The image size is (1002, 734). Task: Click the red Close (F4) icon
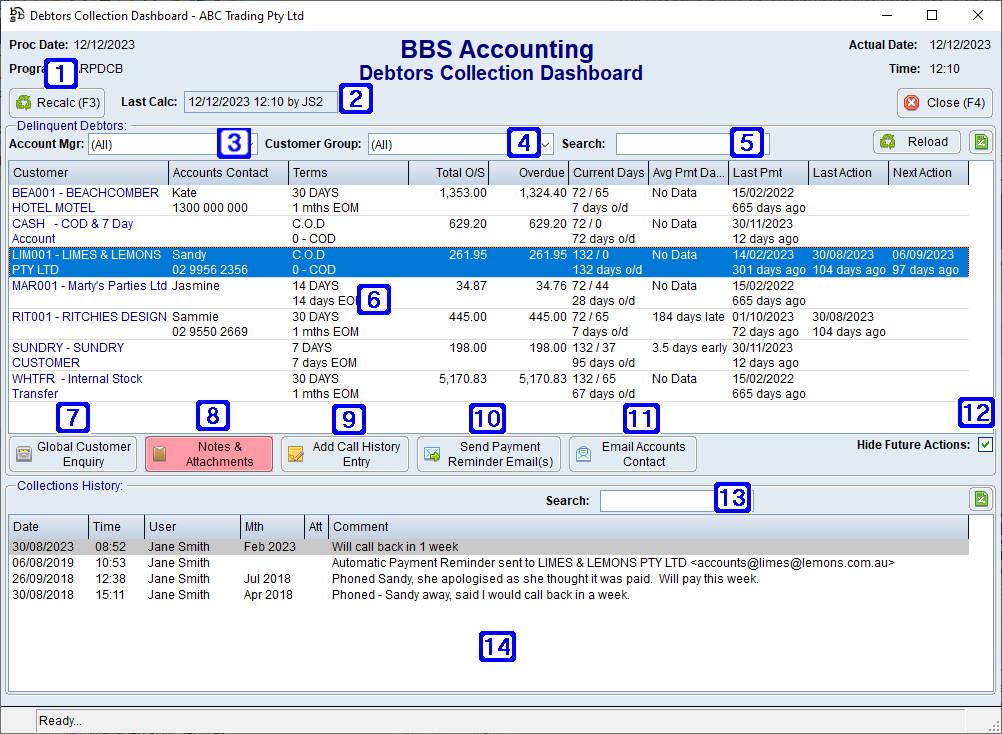911,103
